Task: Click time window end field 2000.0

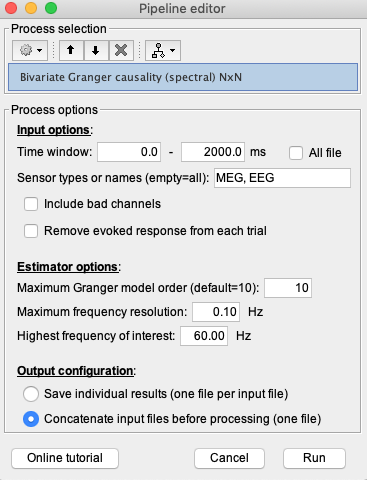Action: point(213,152)
